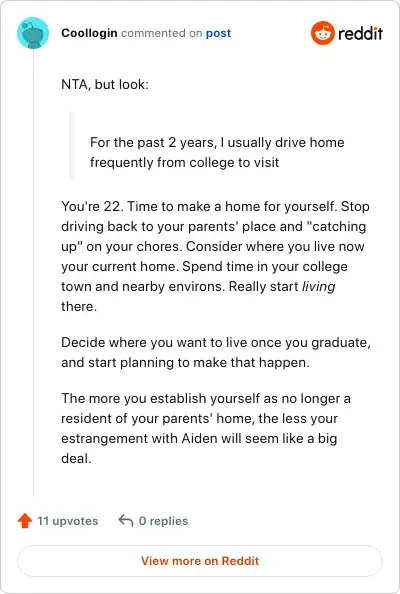The height and width of the screenshot is (594, 400).
Task: Open the Coollogin username profile
Action: click(89, 33)
